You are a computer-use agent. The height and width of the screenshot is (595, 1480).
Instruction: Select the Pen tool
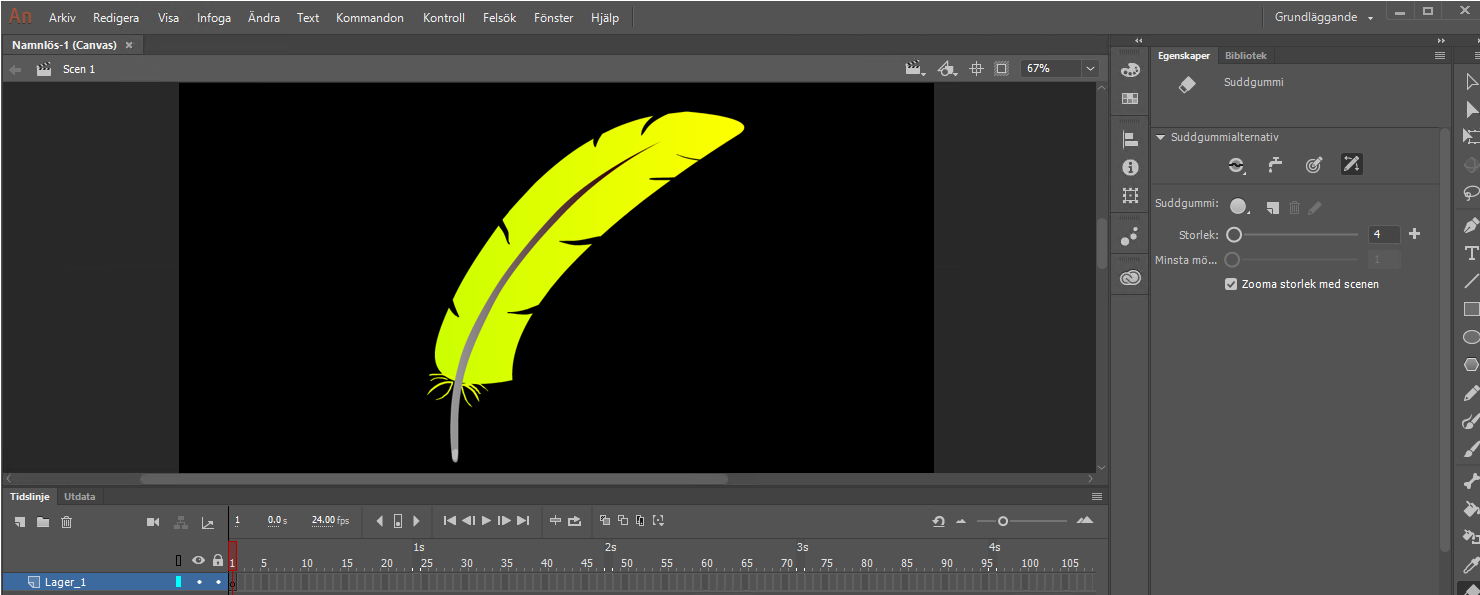pos(1471,225)
